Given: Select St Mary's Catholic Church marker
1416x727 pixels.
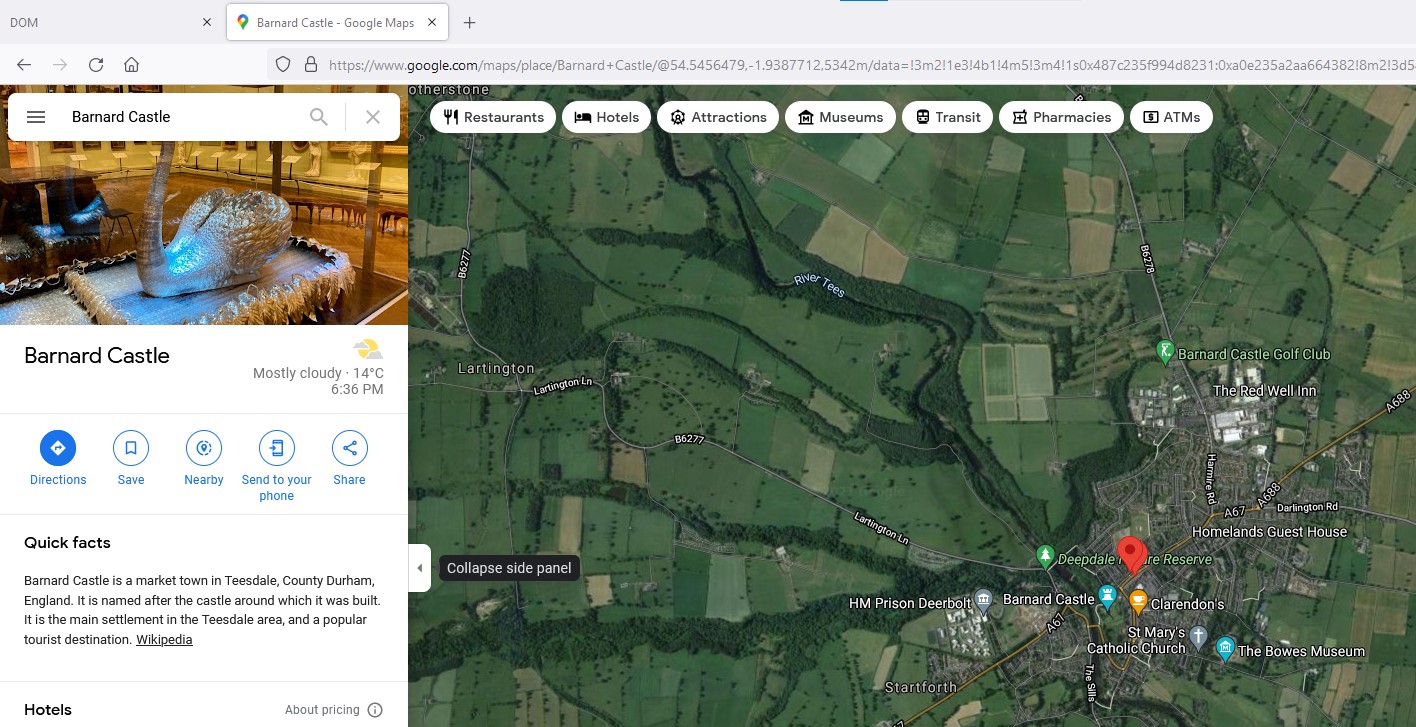Looking at the screenshot, I should (1199, 636).
